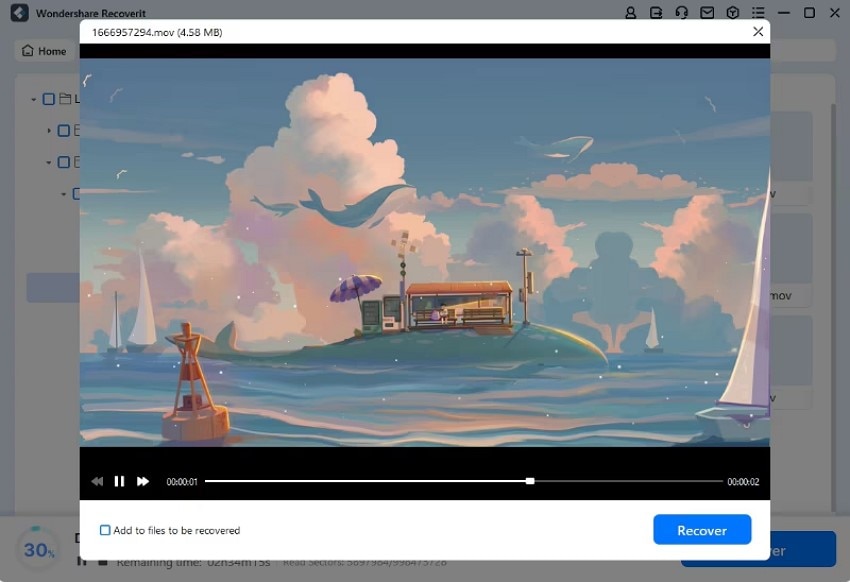Viewport: 850px width, 582px height.
Task: Click the Wondershare Recoverit logo icon
Action: (x=20, y=12)
